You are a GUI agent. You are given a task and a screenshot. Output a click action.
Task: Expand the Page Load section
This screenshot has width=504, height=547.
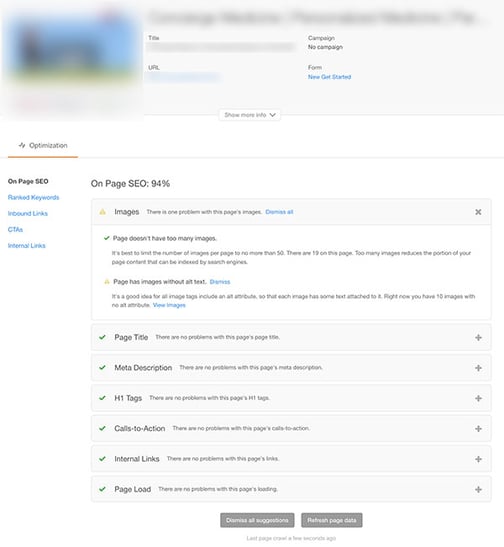pyautogui.click(x=478, y=489)
